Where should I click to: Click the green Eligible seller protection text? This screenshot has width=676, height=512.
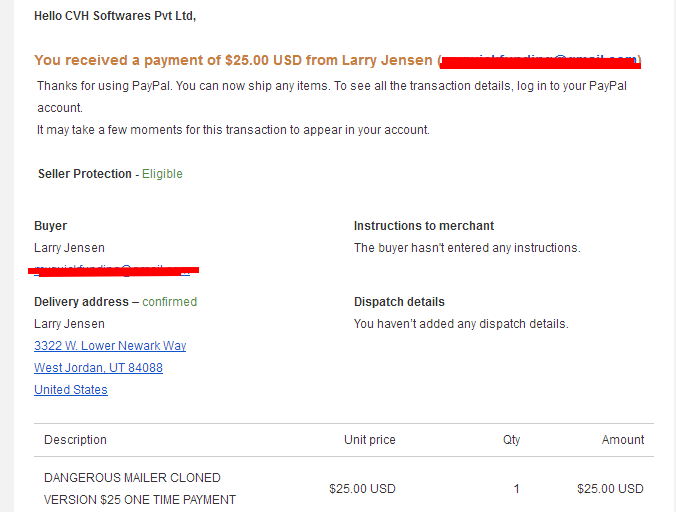(x=162, y=174)
